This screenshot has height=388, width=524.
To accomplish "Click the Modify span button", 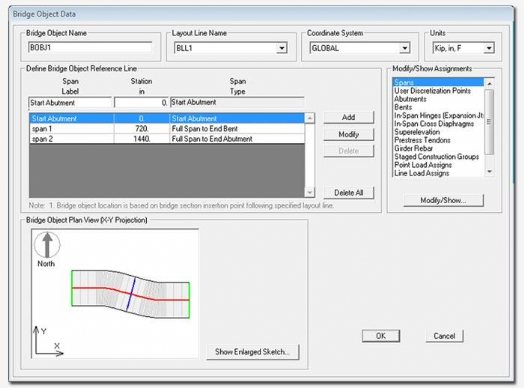I will tap(349, 134).
